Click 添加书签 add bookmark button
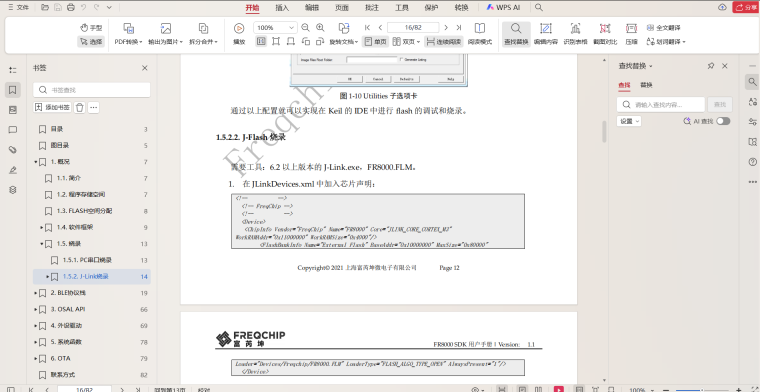The width and height of the screenshot is (760, 392). click(x=53, y=108)
